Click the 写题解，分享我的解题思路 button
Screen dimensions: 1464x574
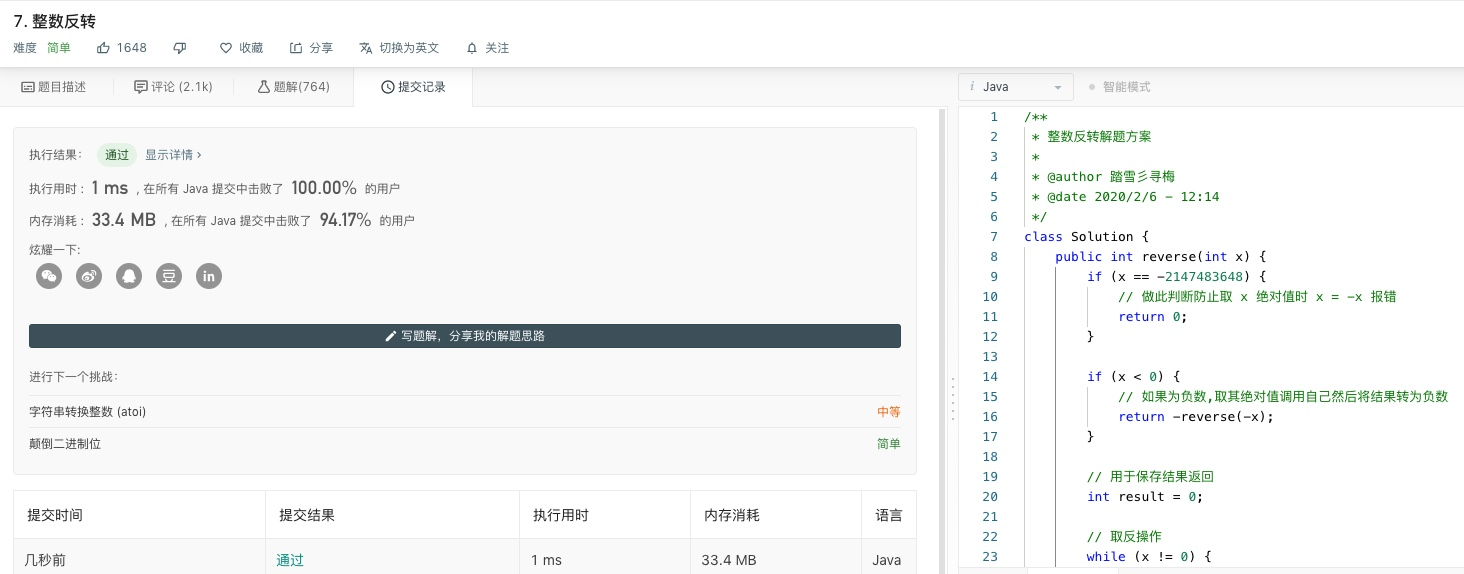point(465,336)
